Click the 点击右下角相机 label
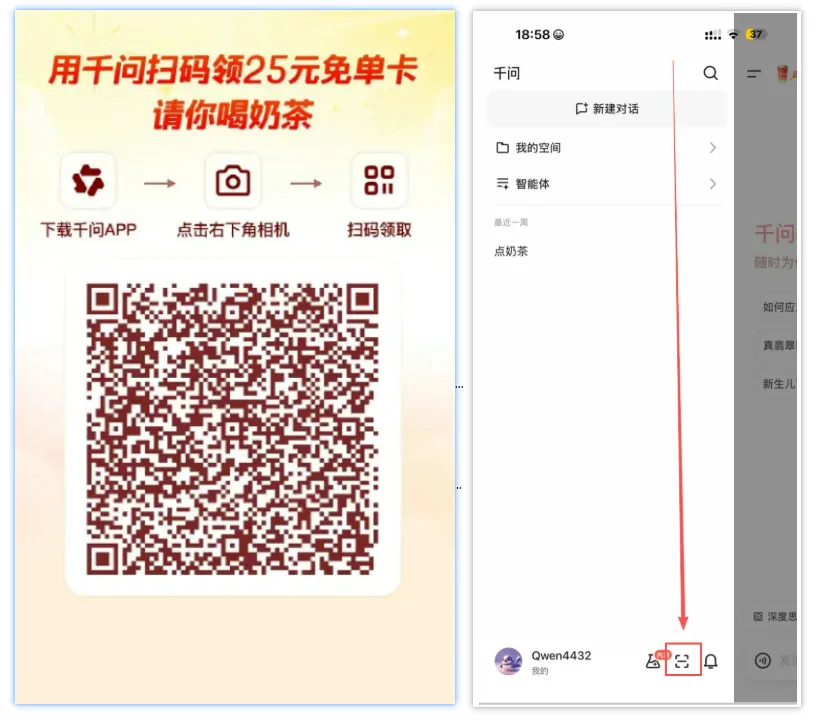 (x=233, y=230)
